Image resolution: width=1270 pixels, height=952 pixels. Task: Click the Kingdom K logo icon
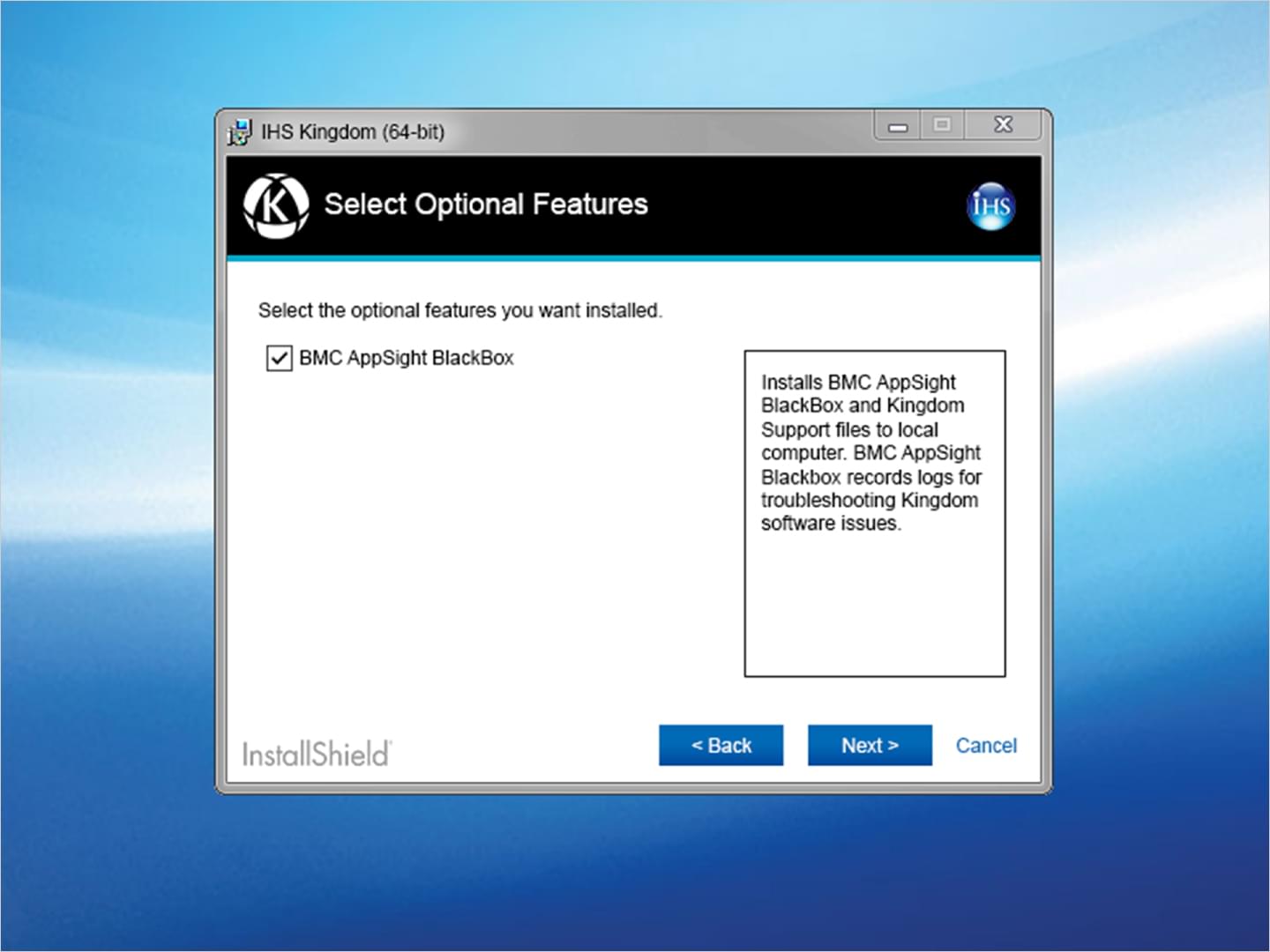click(x=276, y=206)
